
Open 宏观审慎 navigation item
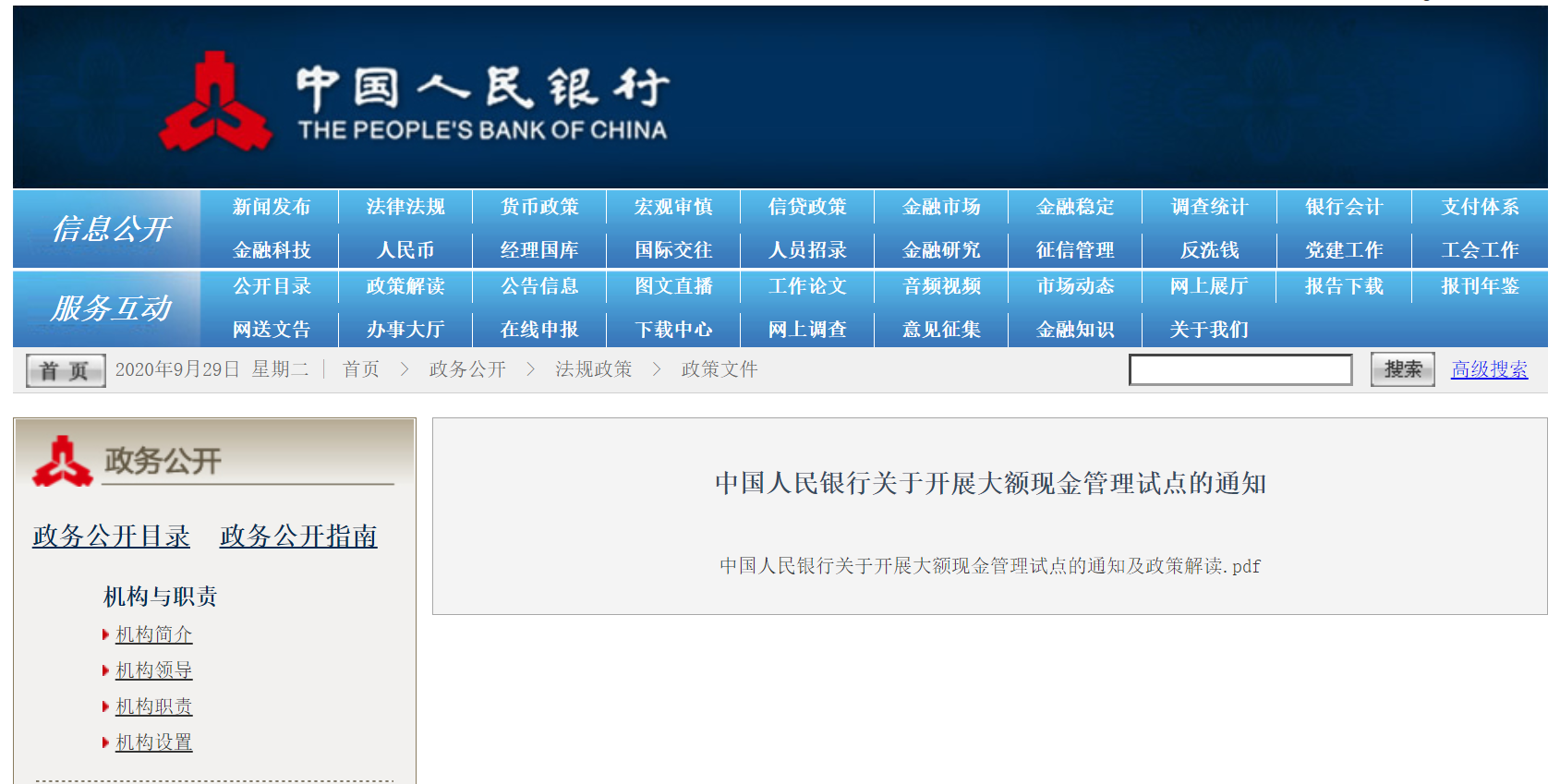tap(673, 207)
